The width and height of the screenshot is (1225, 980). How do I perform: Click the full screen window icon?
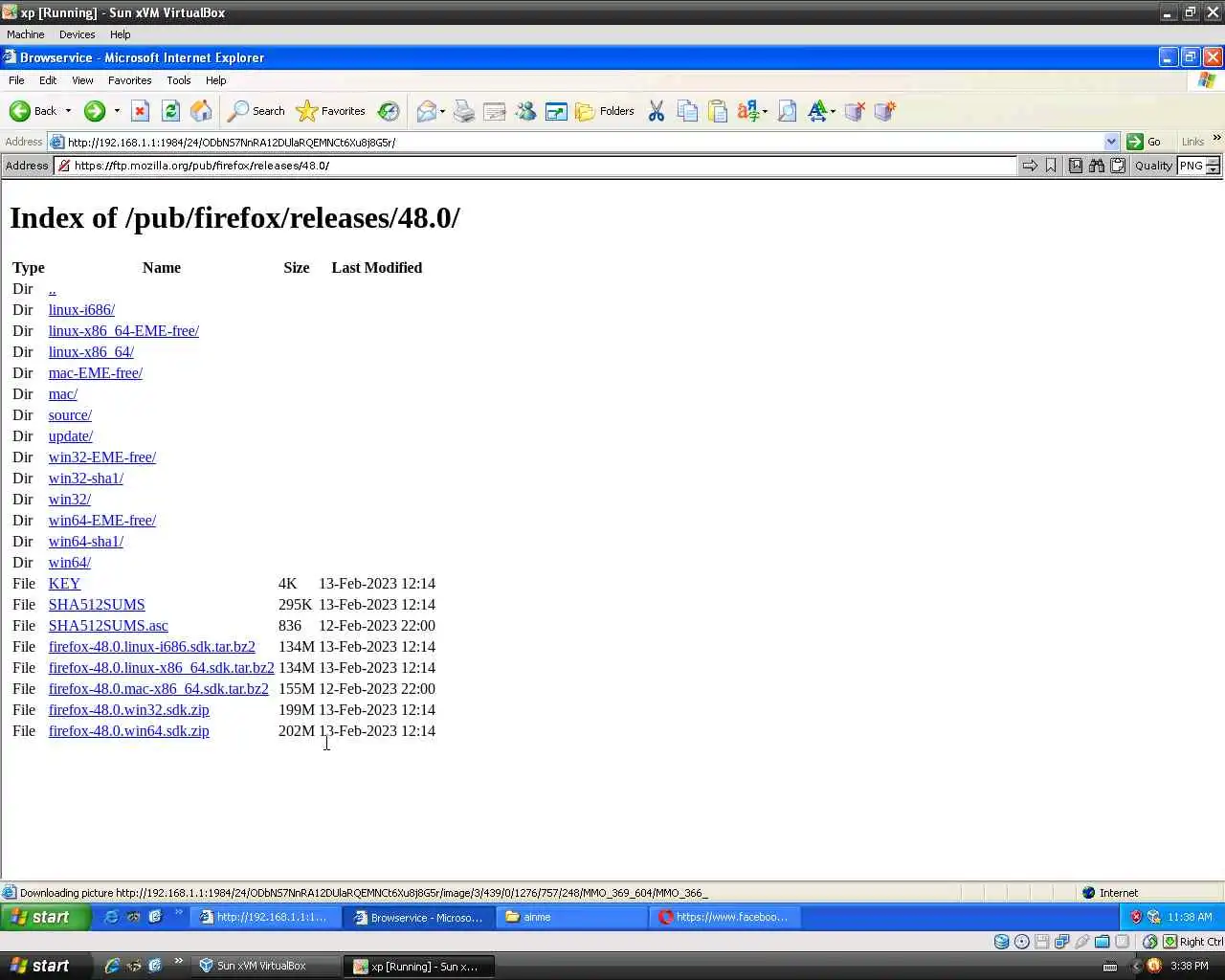click(x=556, y=111)
